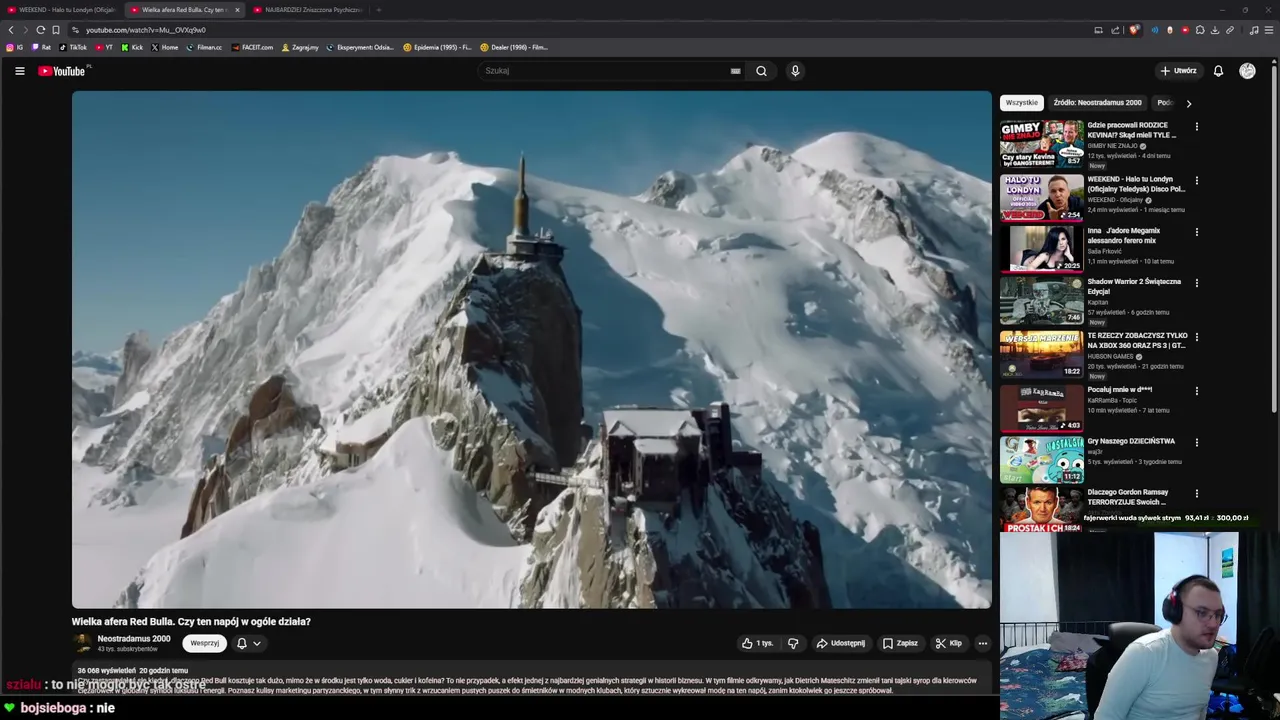The width and height of the screenshot is (1280, 720).
Task: Click the Udostępnij share button
Action: click(840, 643)
